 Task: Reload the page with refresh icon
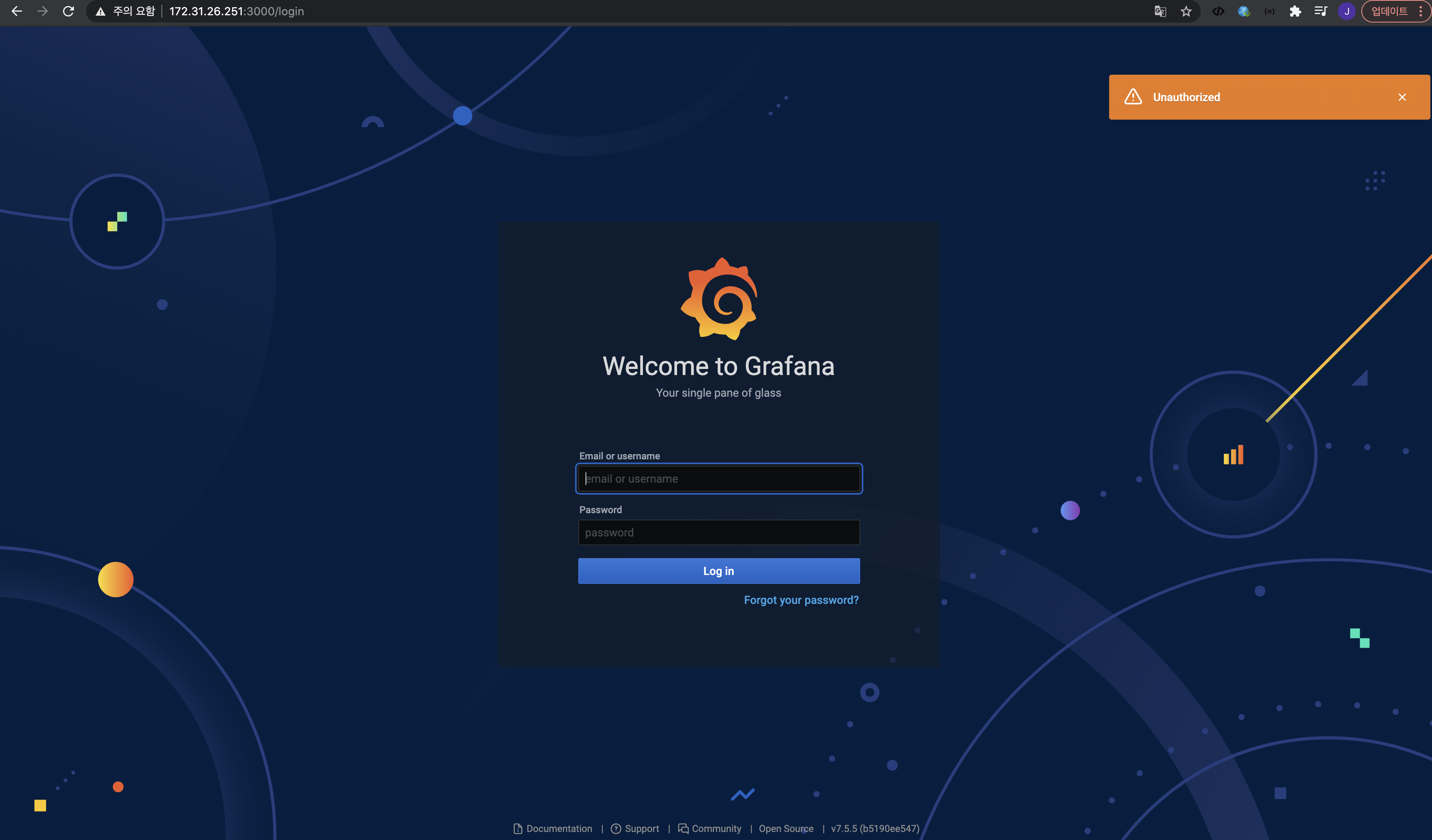click(69, 11)
